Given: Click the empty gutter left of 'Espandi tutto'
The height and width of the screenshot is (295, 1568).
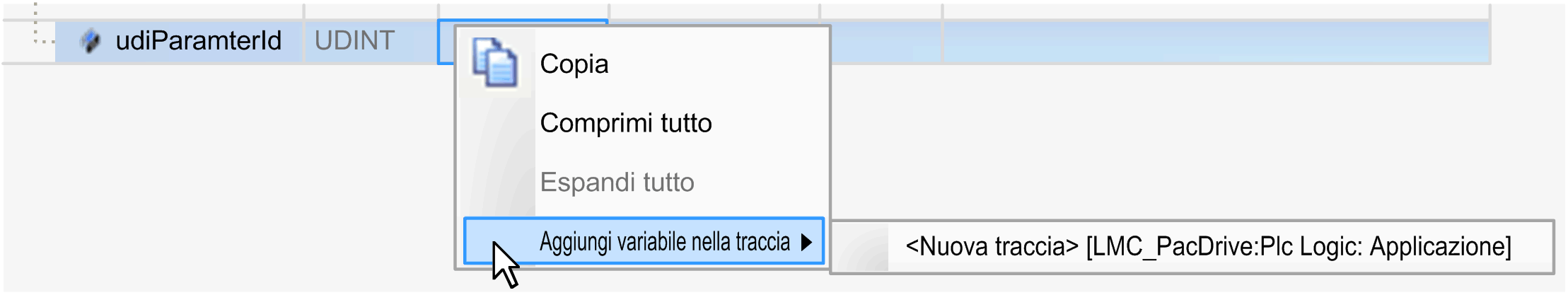Looking at the screenshot, I should [497, 183].
